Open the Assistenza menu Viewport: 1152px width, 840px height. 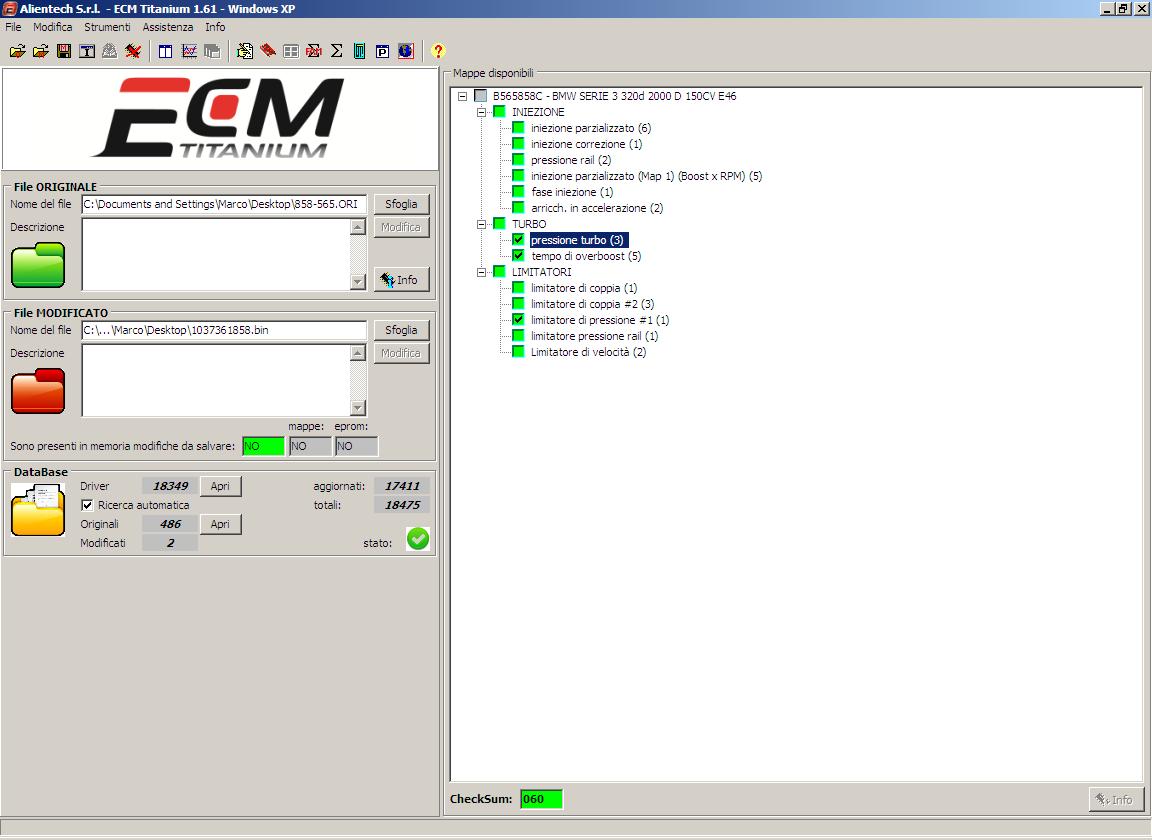coord(168,26)
